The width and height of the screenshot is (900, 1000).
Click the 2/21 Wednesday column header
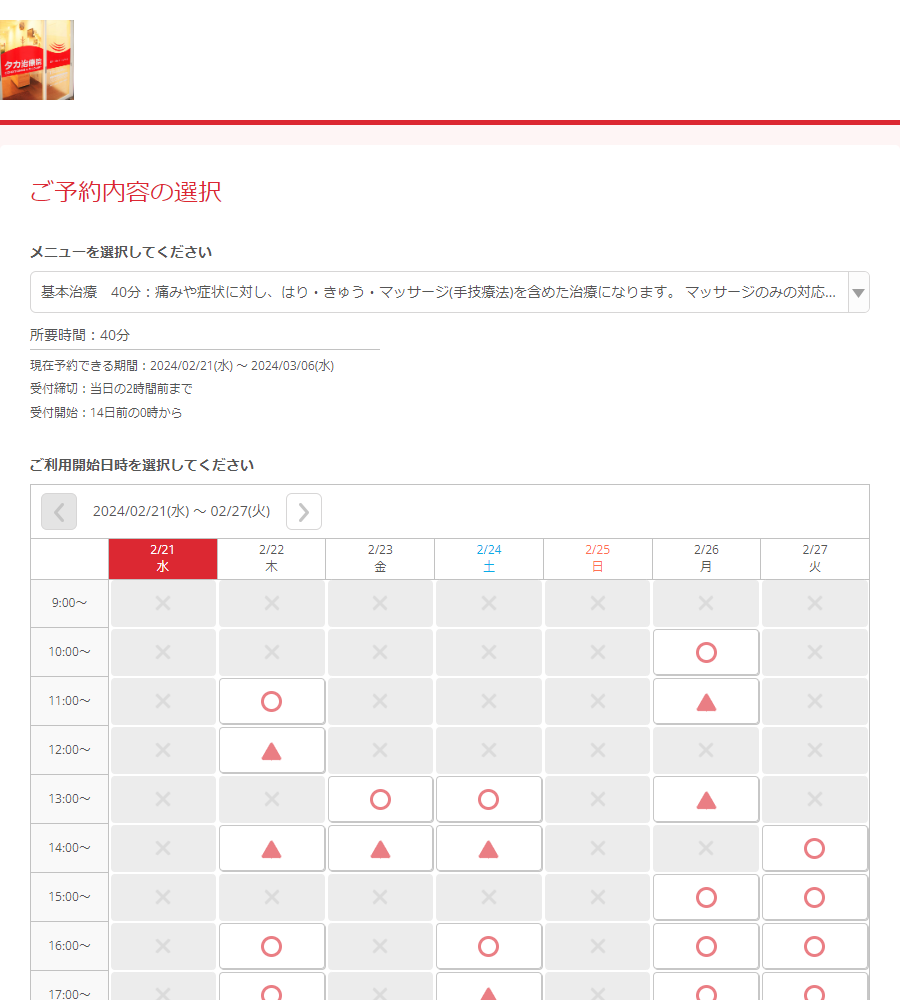pos(162,558)
